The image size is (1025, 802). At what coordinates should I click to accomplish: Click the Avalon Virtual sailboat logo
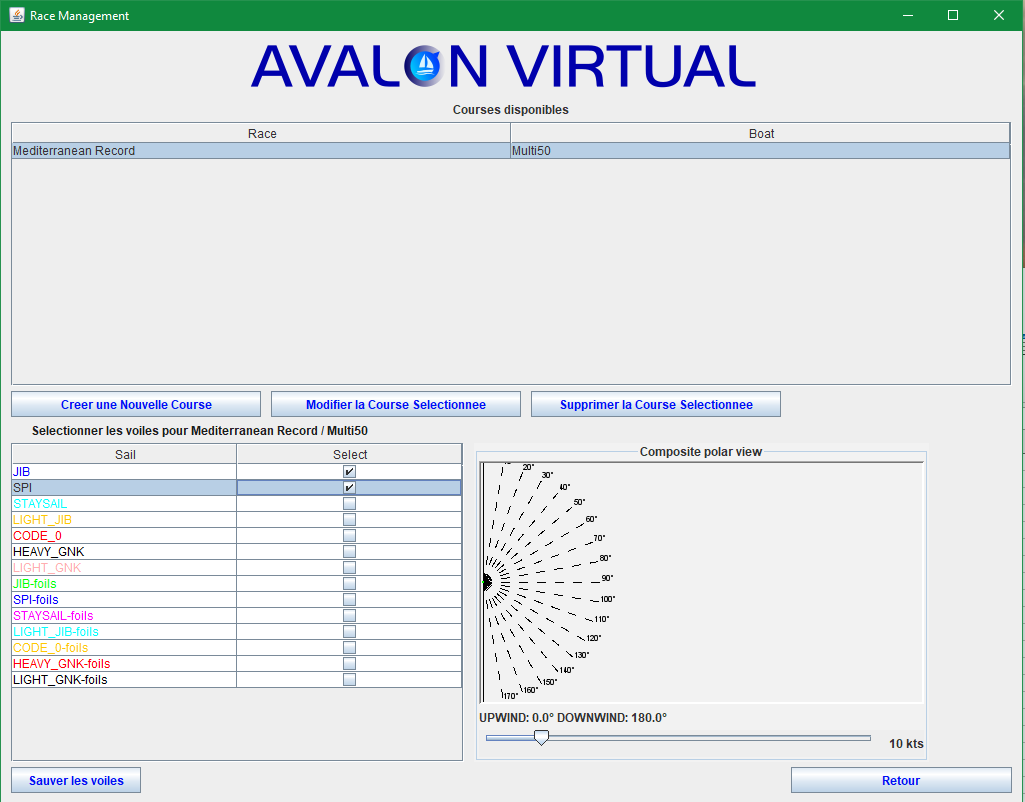tap(424, 65)
